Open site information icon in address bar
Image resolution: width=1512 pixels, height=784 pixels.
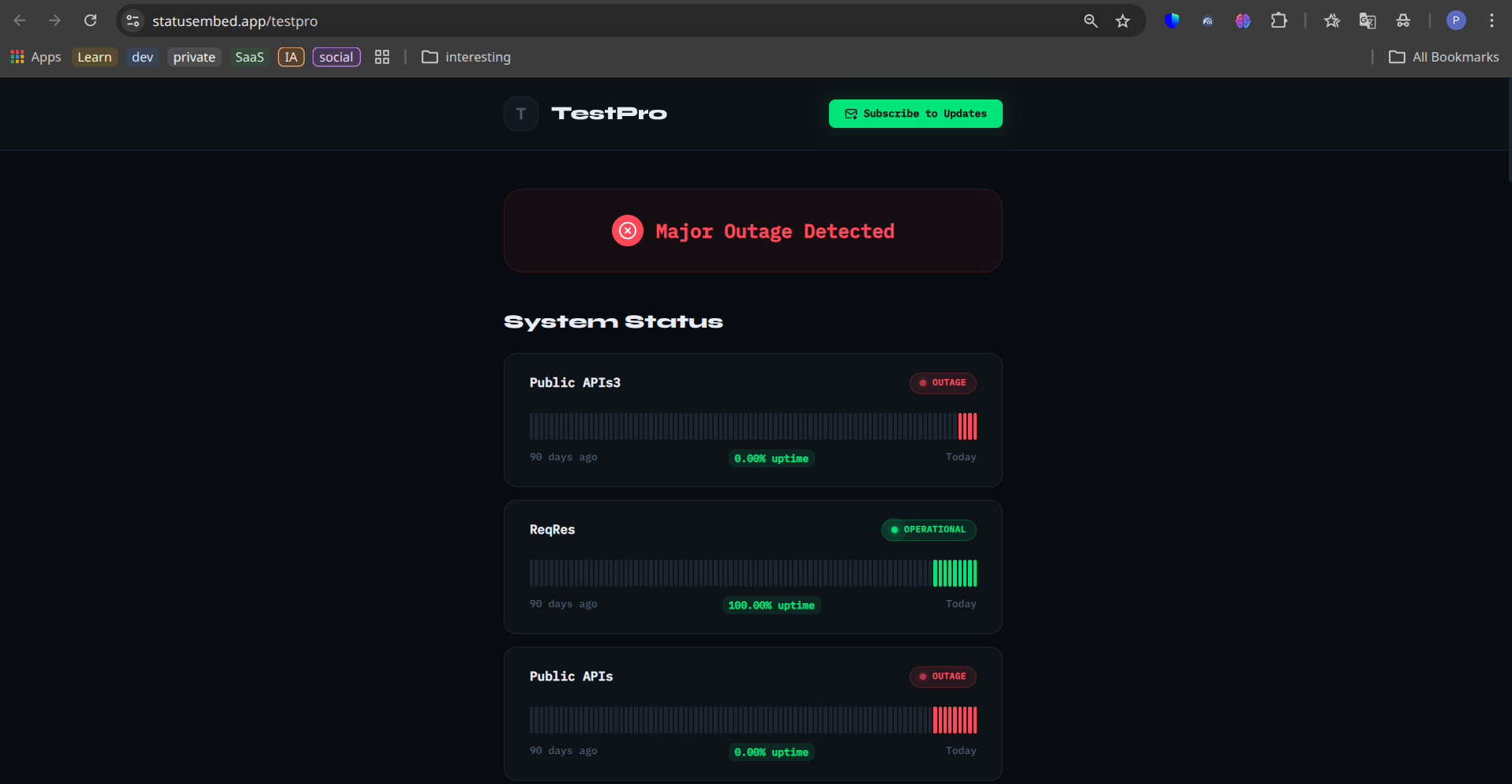tap(133, 21)
